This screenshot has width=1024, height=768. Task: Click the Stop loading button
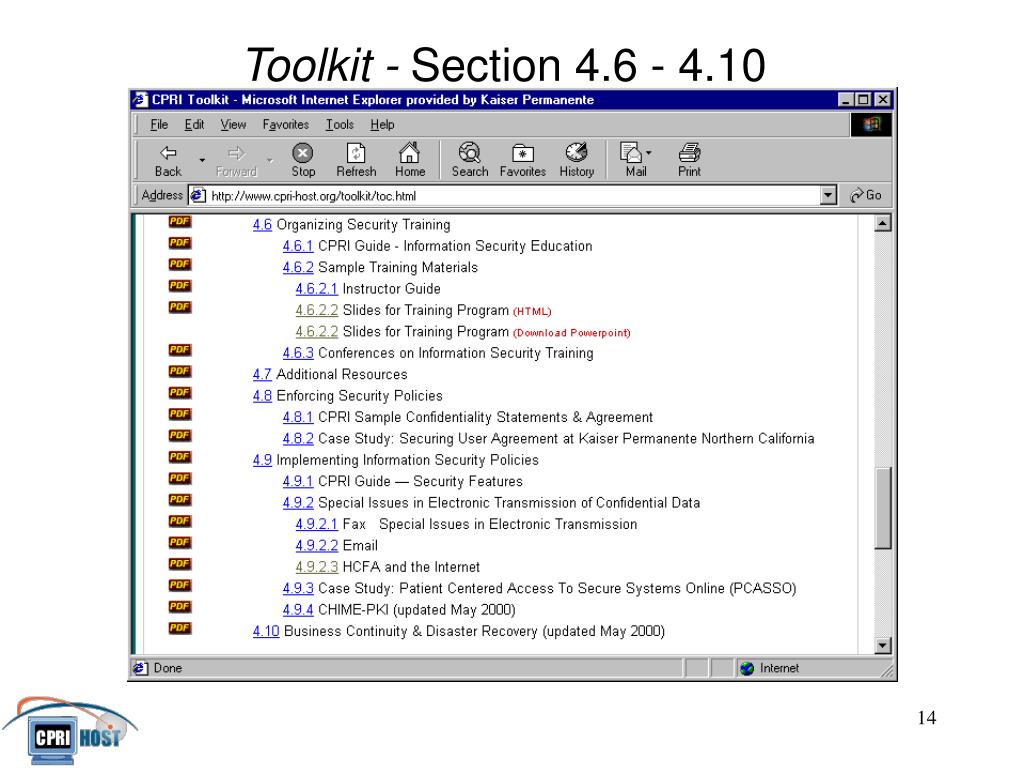[302, 161]
